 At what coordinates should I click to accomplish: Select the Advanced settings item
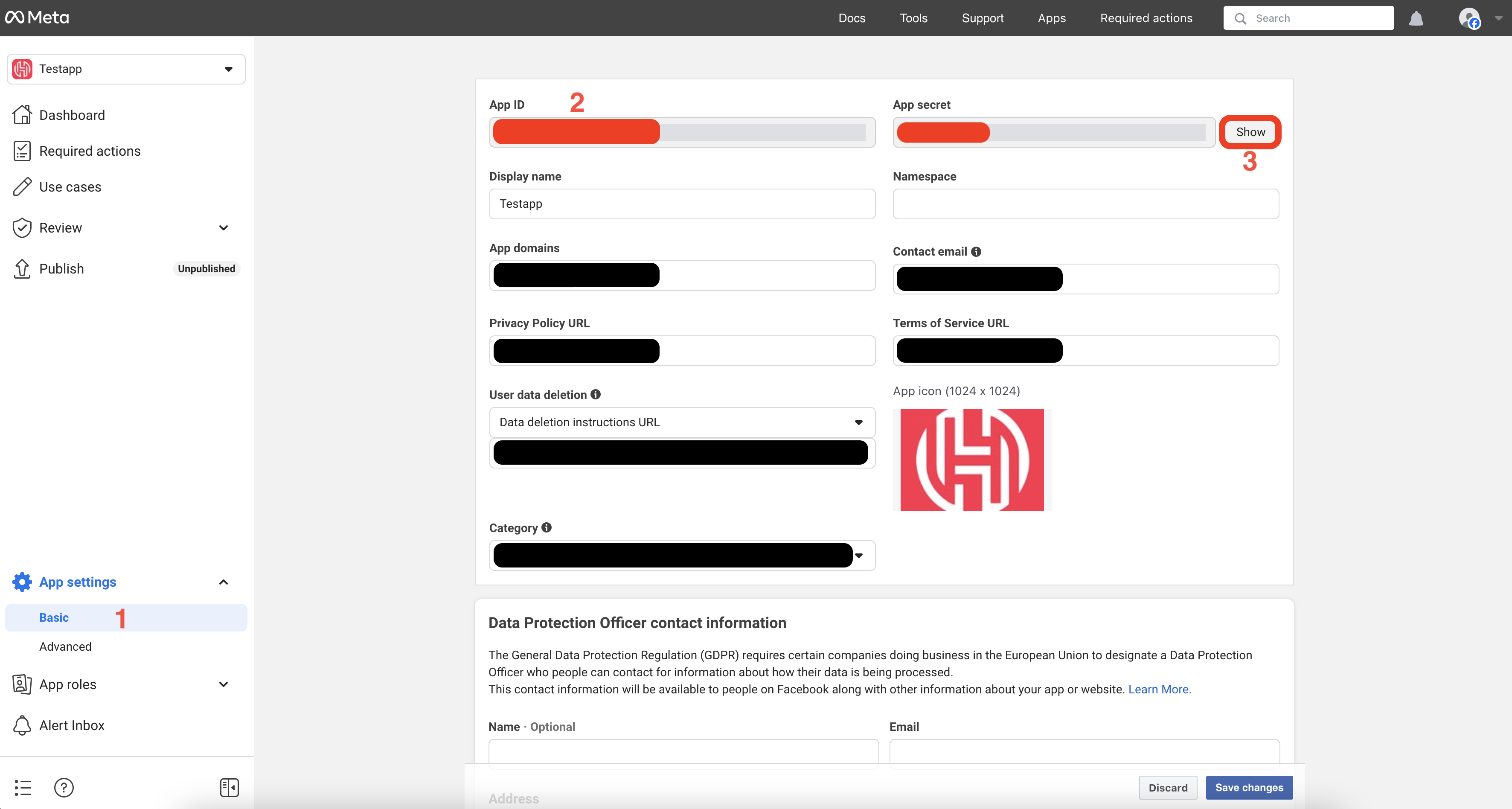65,646
